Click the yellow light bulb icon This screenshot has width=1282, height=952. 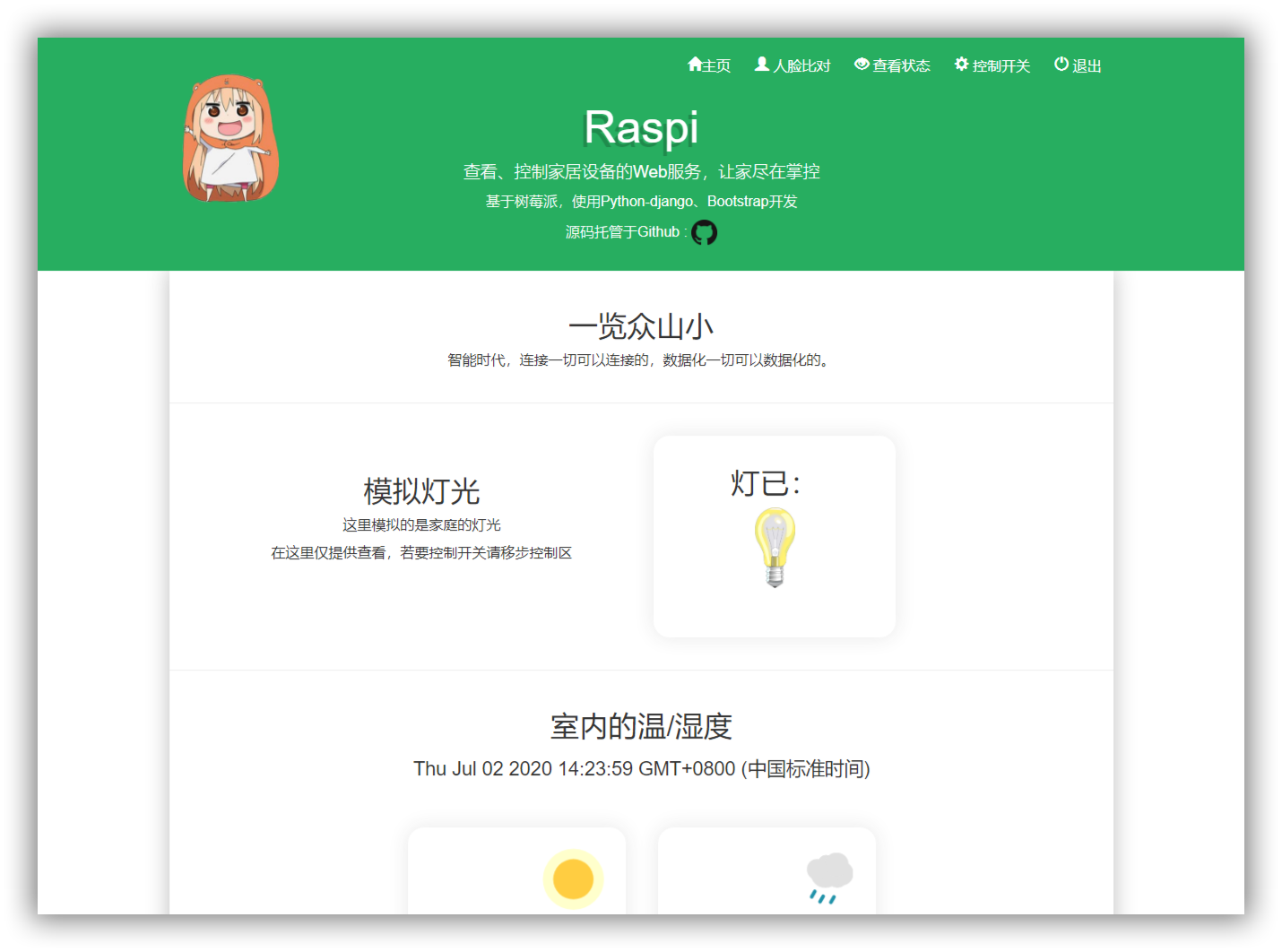[775, 547]
